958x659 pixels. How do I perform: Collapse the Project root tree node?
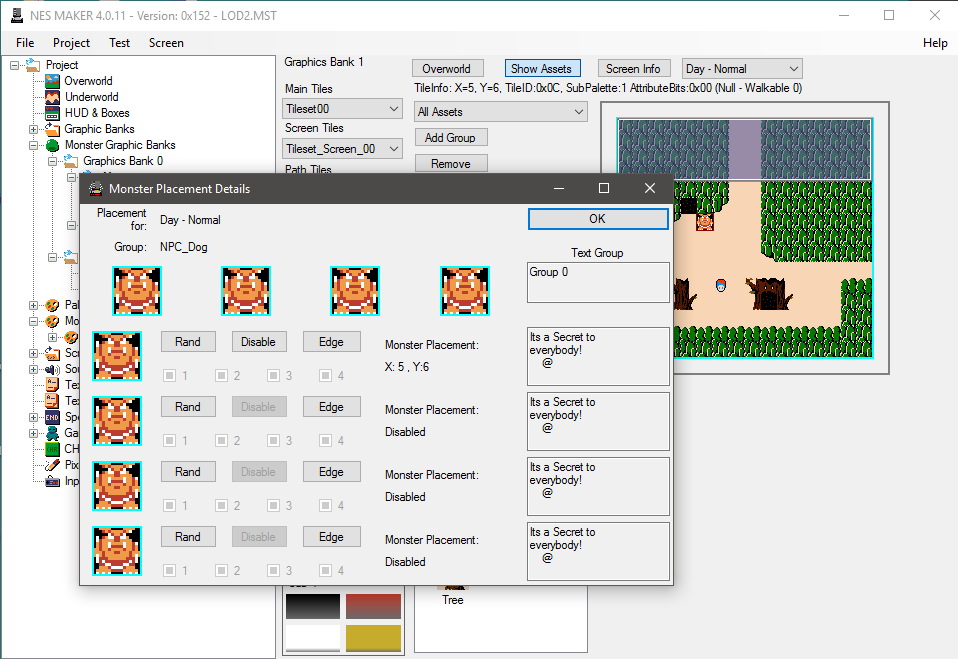pyautogui.click(x=14, y=65)
